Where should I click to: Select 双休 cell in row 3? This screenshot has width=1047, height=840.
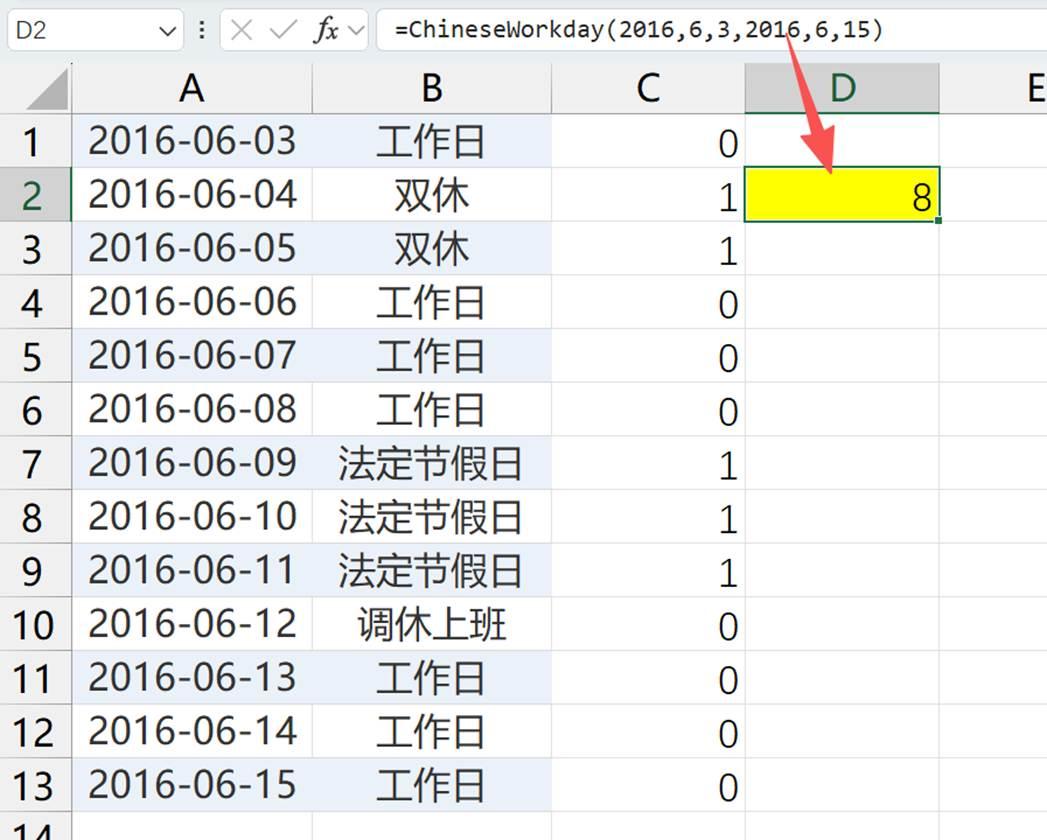click(x=432, y=248)
